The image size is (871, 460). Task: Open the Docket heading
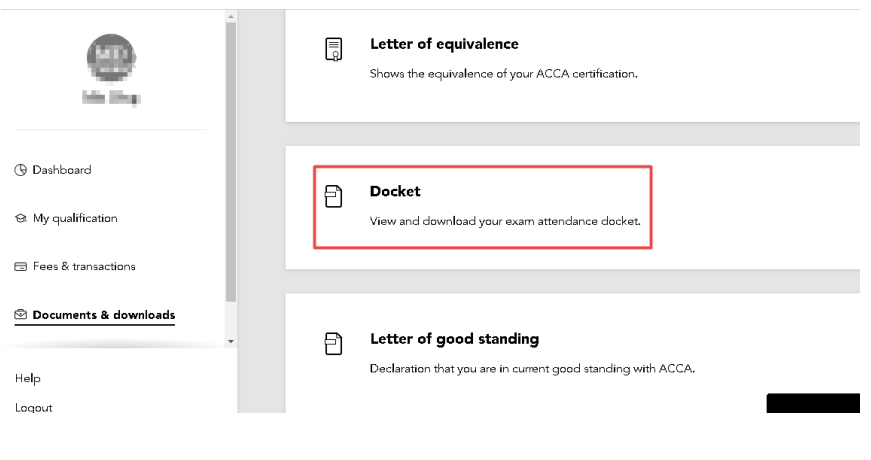395,191
